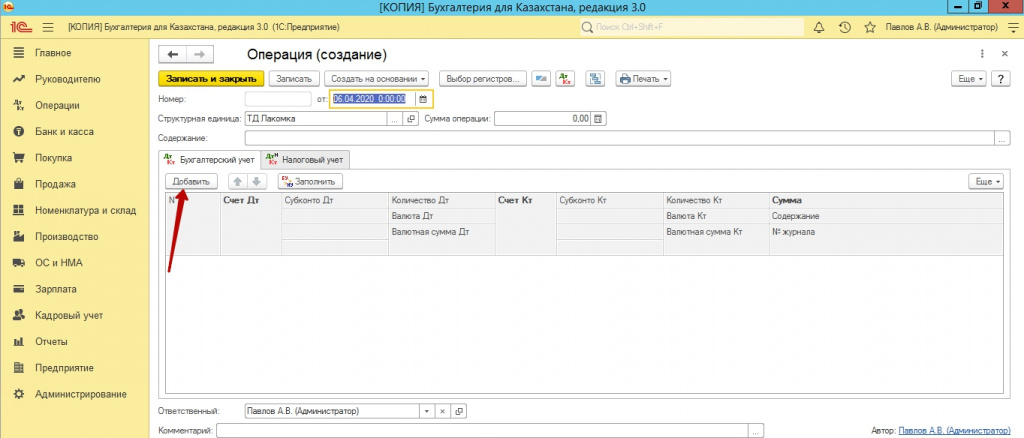Clear the Ответственный field

442,411
